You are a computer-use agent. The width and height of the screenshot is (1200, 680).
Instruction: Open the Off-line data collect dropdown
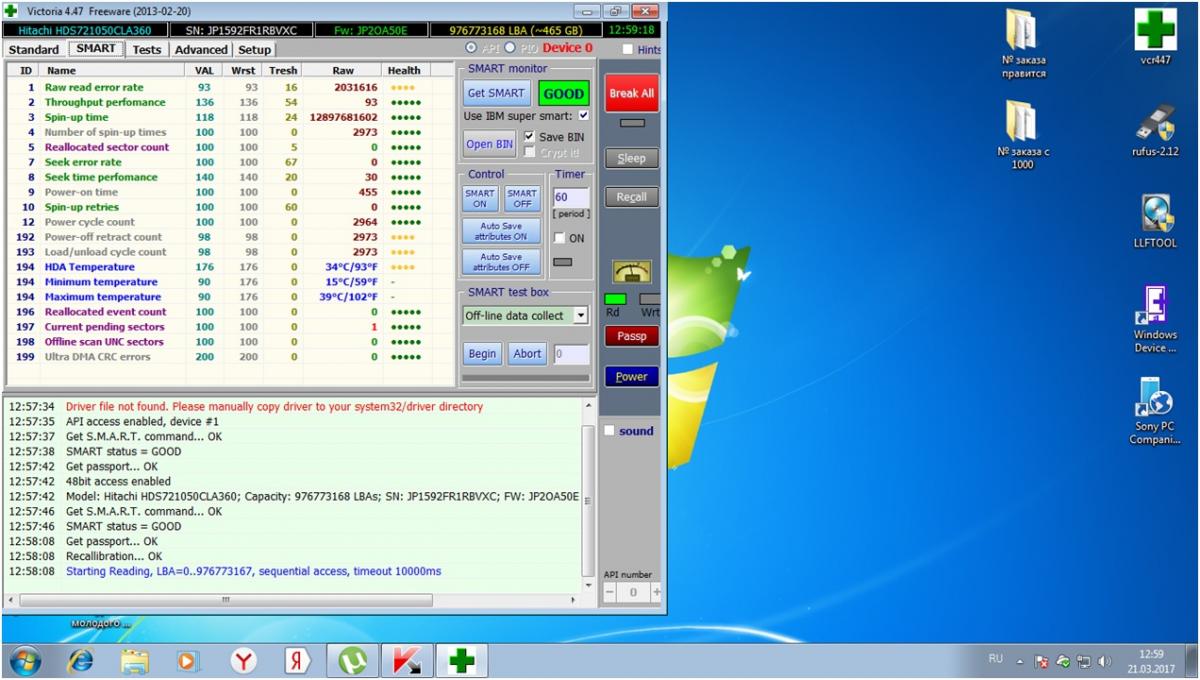tap(579, 315)
